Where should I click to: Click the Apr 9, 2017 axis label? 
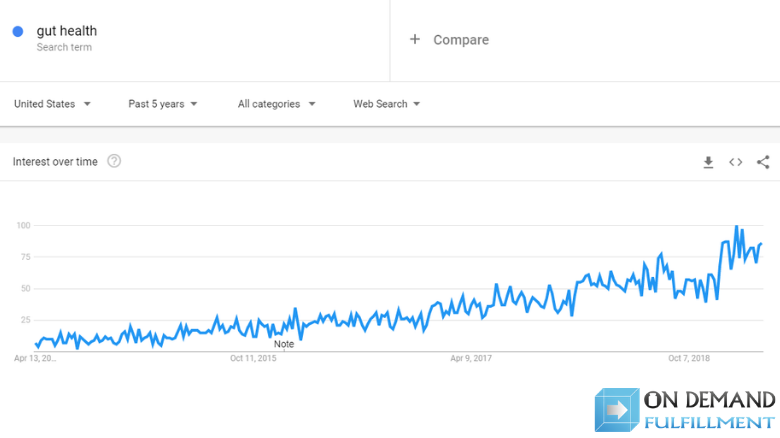(x=471, y=358)
